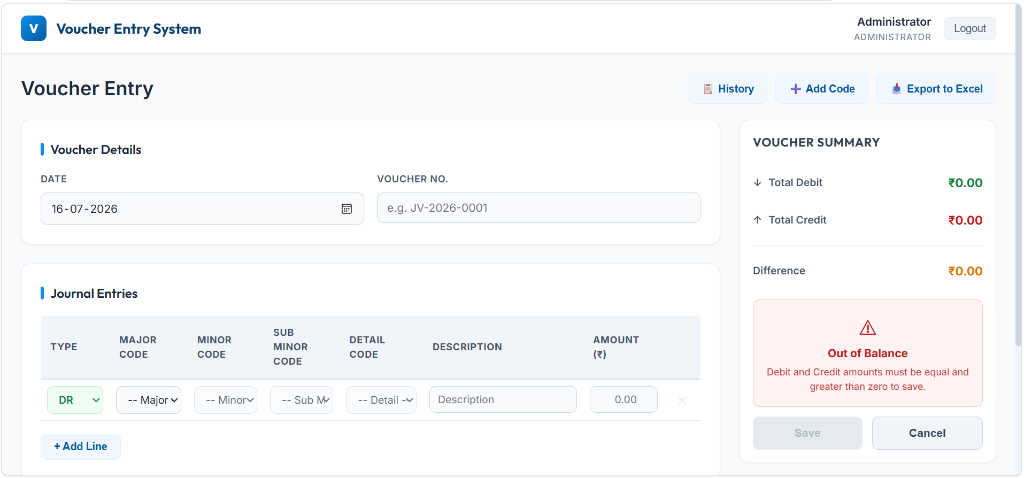Screen dimensions: 1024x478
Task: Click the DESCRIPTION column header
Action: pyautogui.click(x=467, y=347)
